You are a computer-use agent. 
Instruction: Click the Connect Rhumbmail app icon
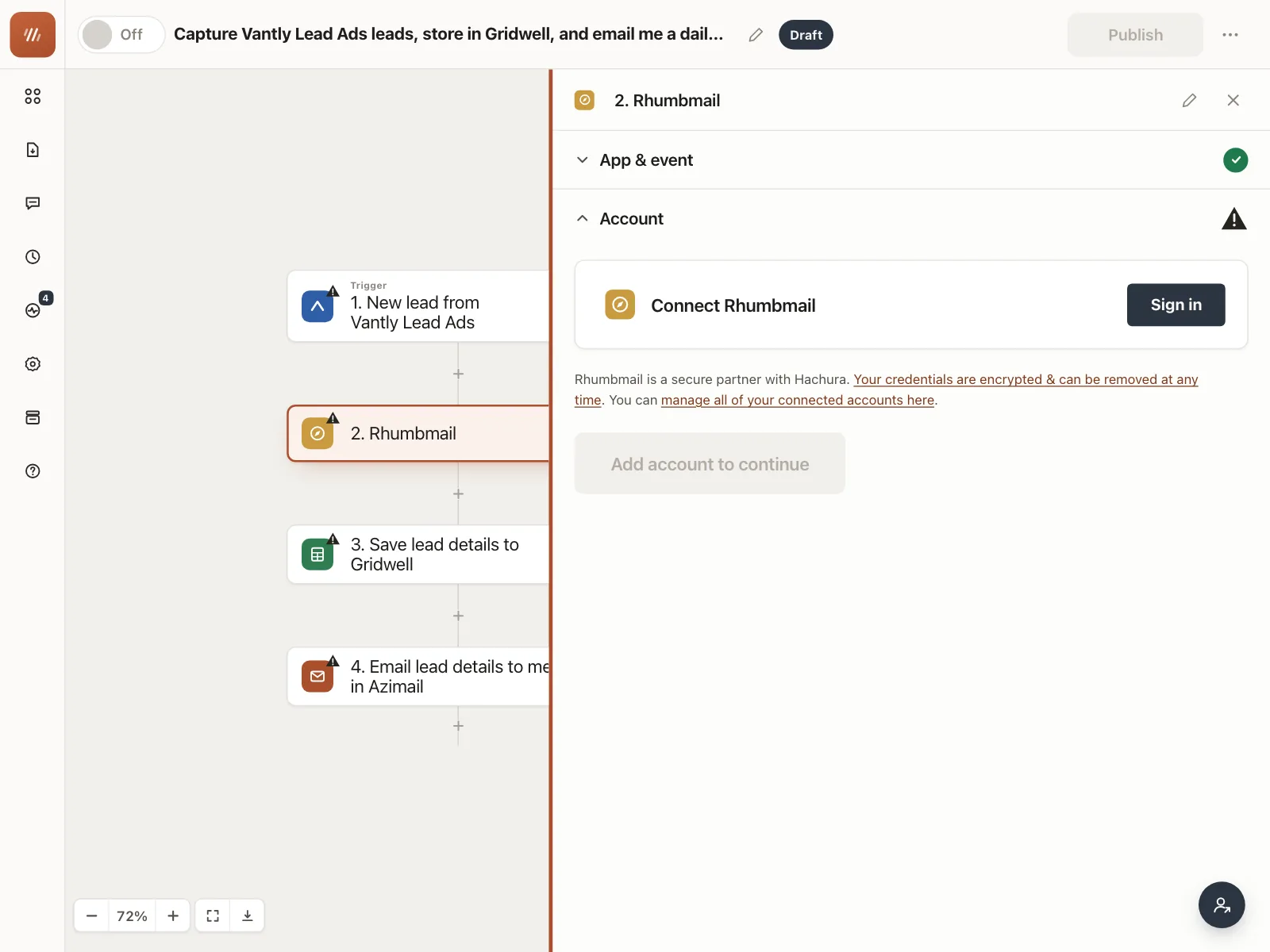[620, 305]
